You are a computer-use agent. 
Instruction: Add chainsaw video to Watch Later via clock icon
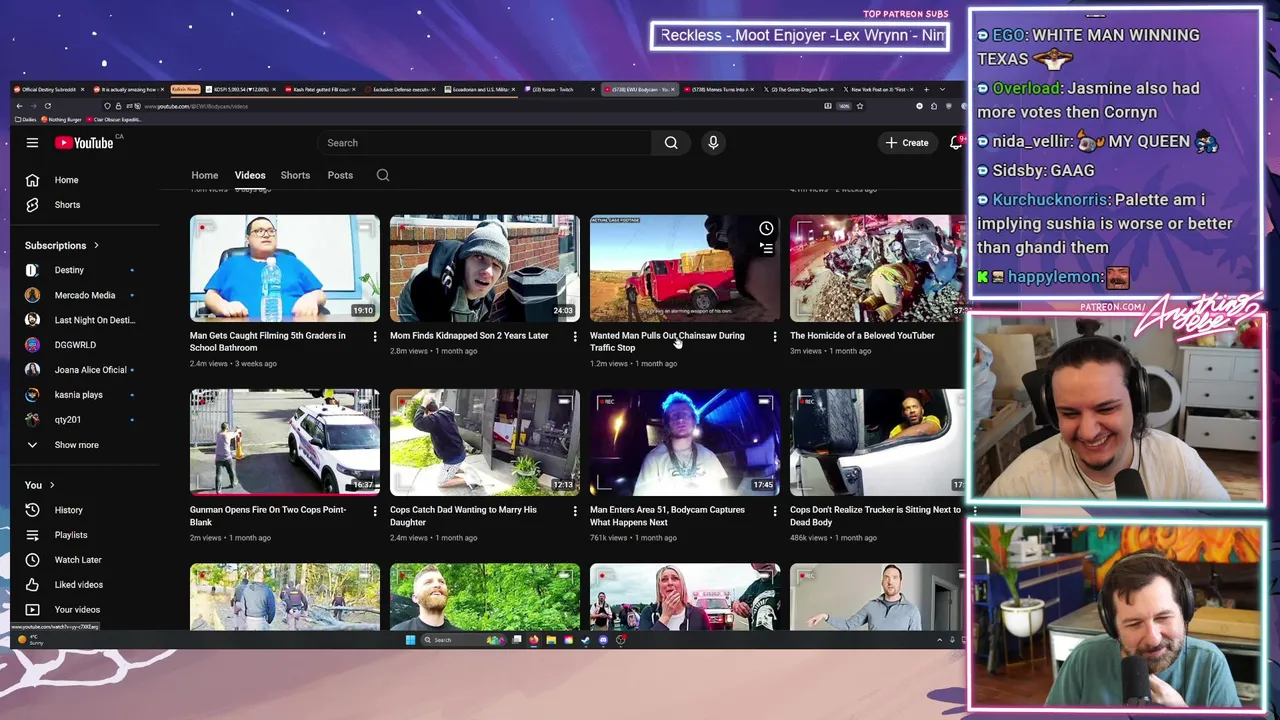[x=766, y=229]
